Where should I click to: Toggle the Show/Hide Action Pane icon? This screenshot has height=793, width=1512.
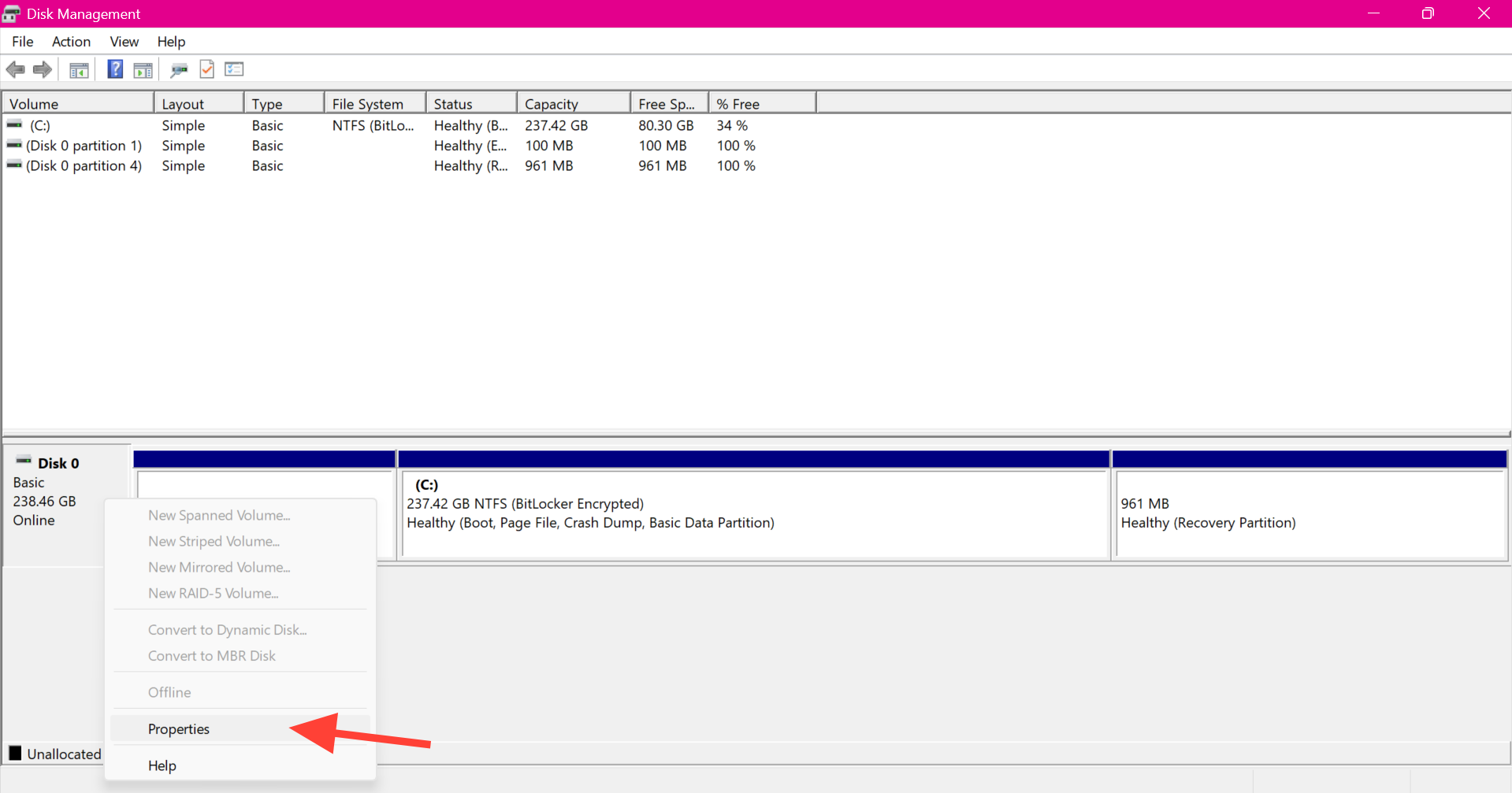[x=143, y=70]
